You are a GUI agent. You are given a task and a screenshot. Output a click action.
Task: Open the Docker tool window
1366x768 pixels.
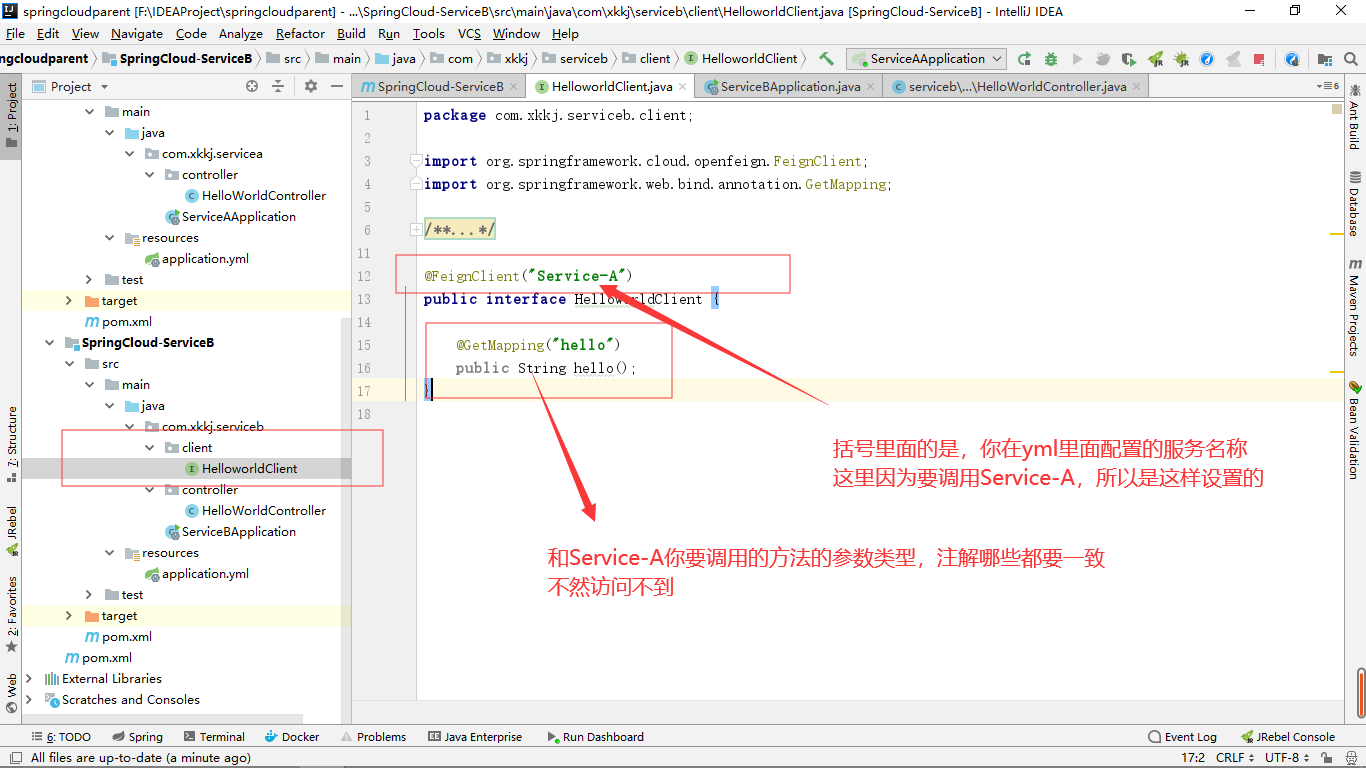click(292, 737)
